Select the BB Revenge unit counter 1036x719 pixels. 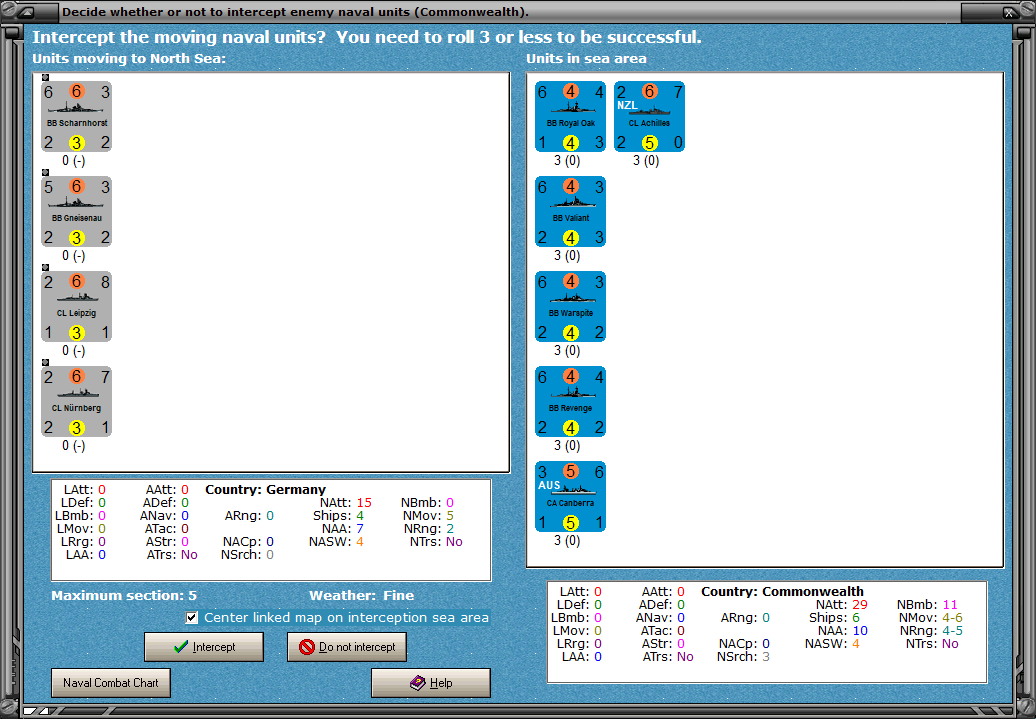pos(570,402)
